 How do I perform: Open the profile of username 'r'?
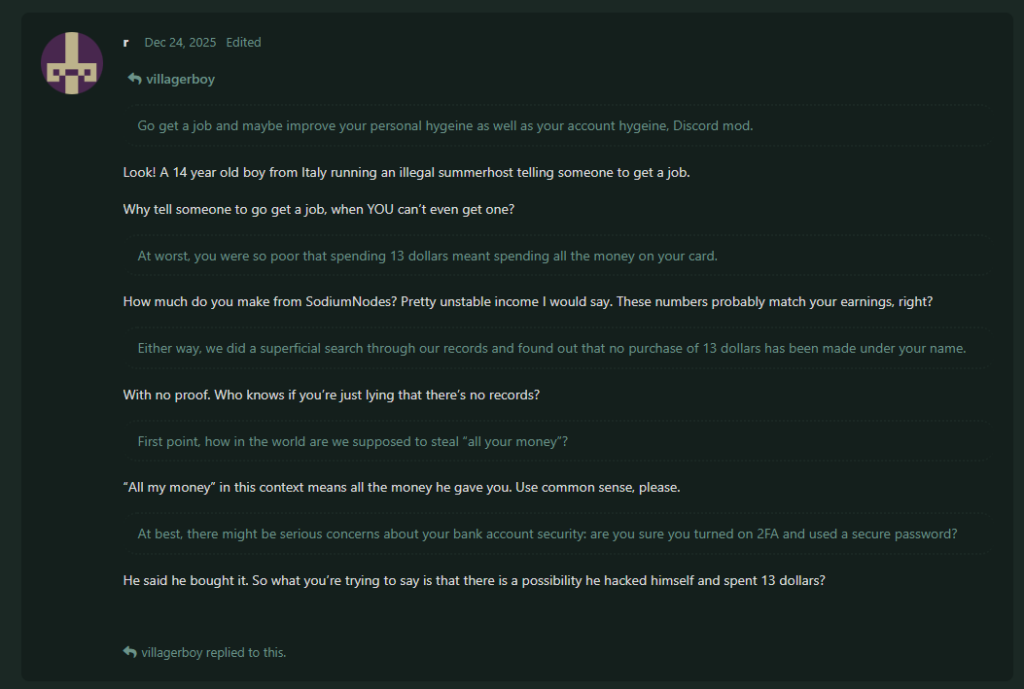click(126, 42)
